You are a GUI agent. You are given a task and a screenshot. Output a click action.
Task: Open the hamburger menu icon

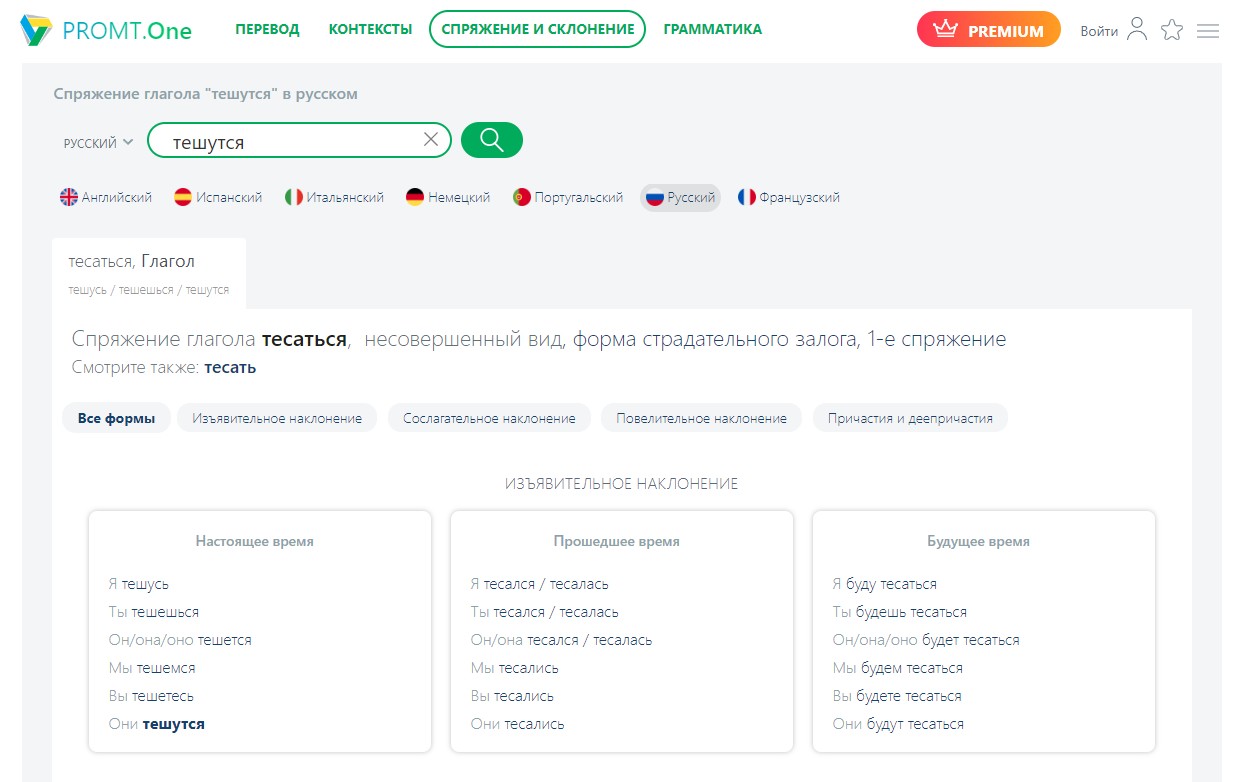[x=1208, y=31]
